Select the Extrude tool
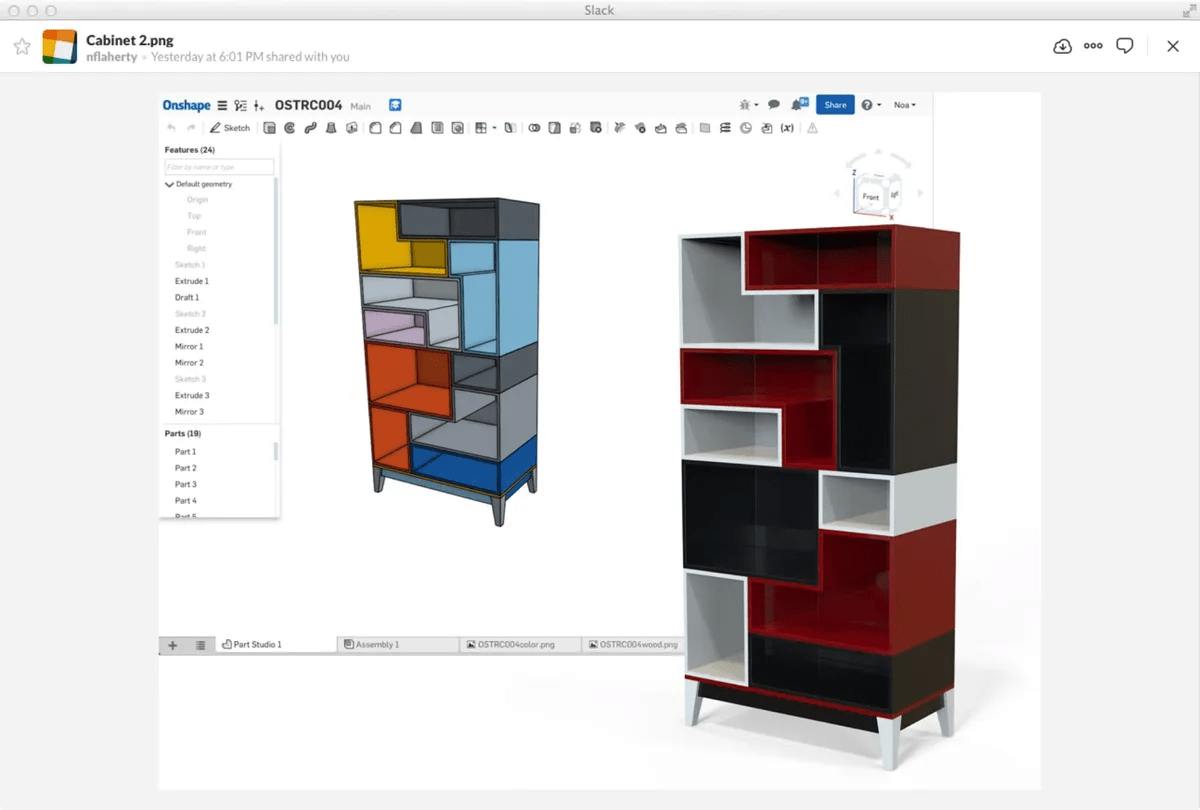 [x=270, y=128]
